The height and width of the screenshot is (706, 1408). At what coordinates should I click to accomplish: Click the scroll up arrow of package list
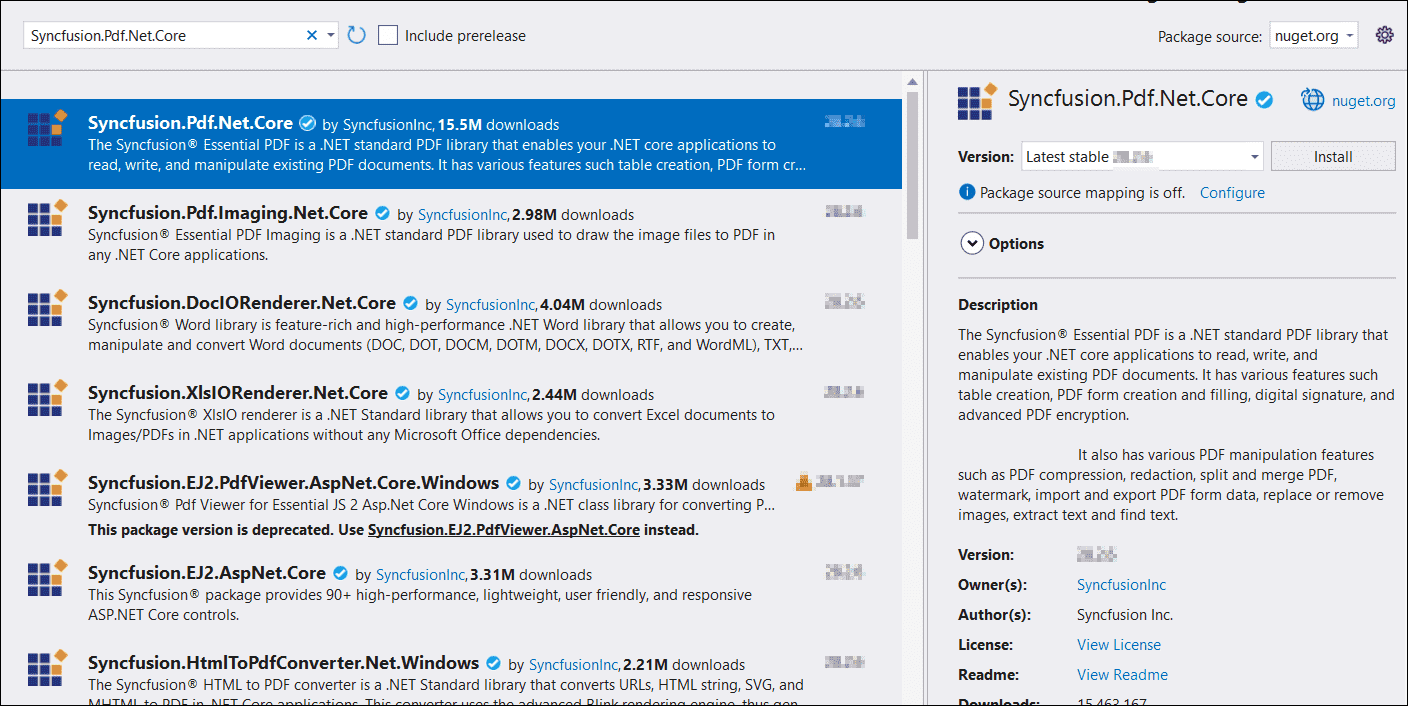[x=912, y=82]
